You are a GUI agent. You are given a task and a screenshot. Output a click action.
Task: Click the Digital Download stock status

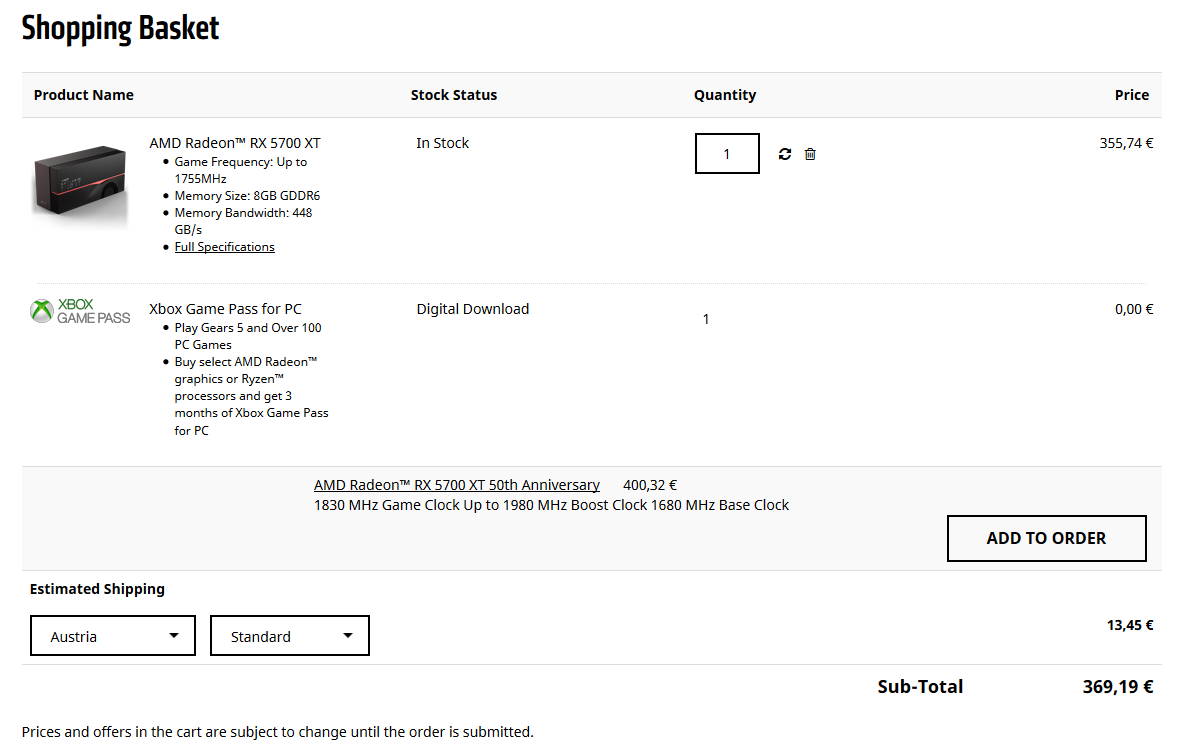[x=473, y=309]
